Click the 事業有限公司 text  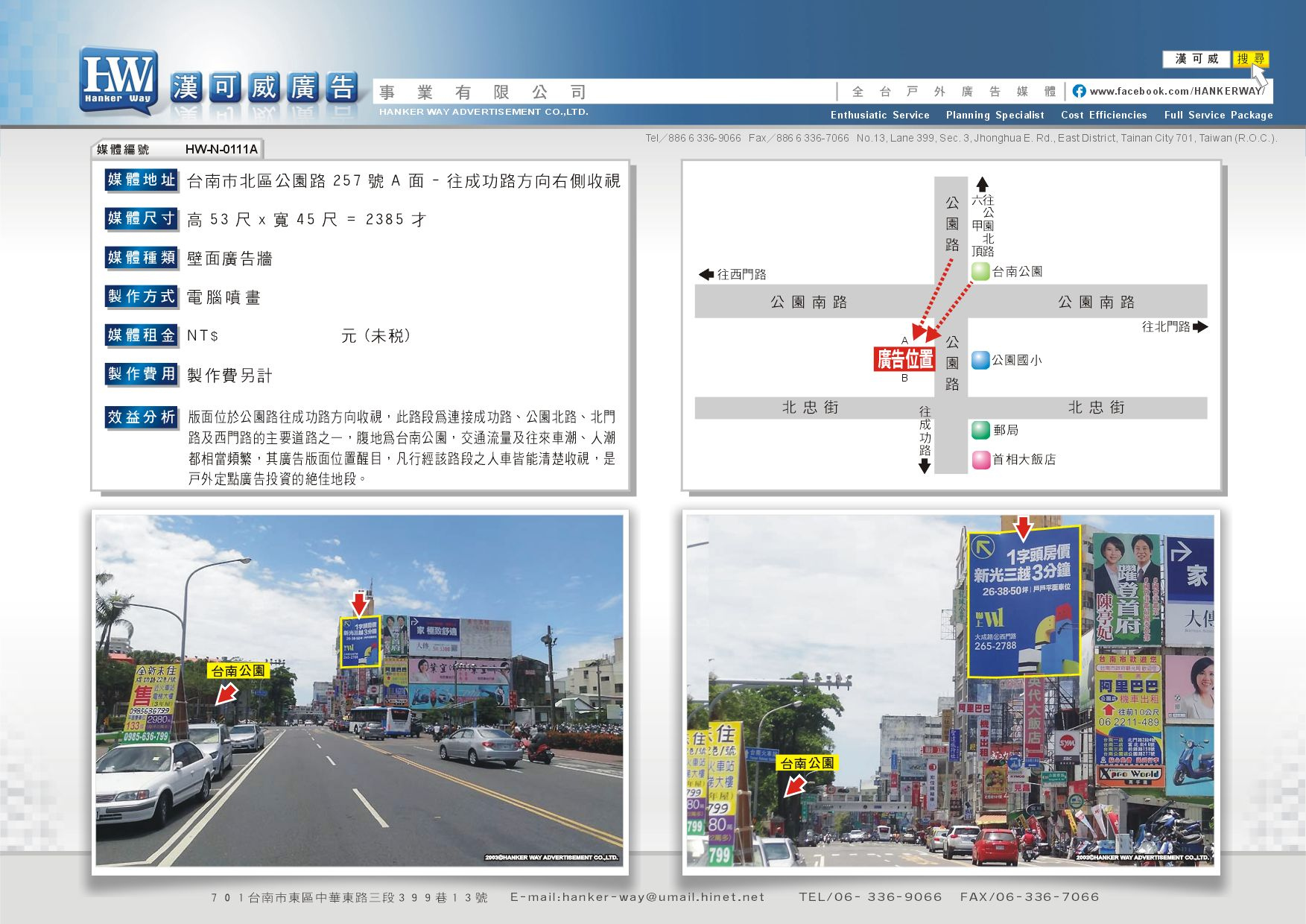tap(483, 92)
